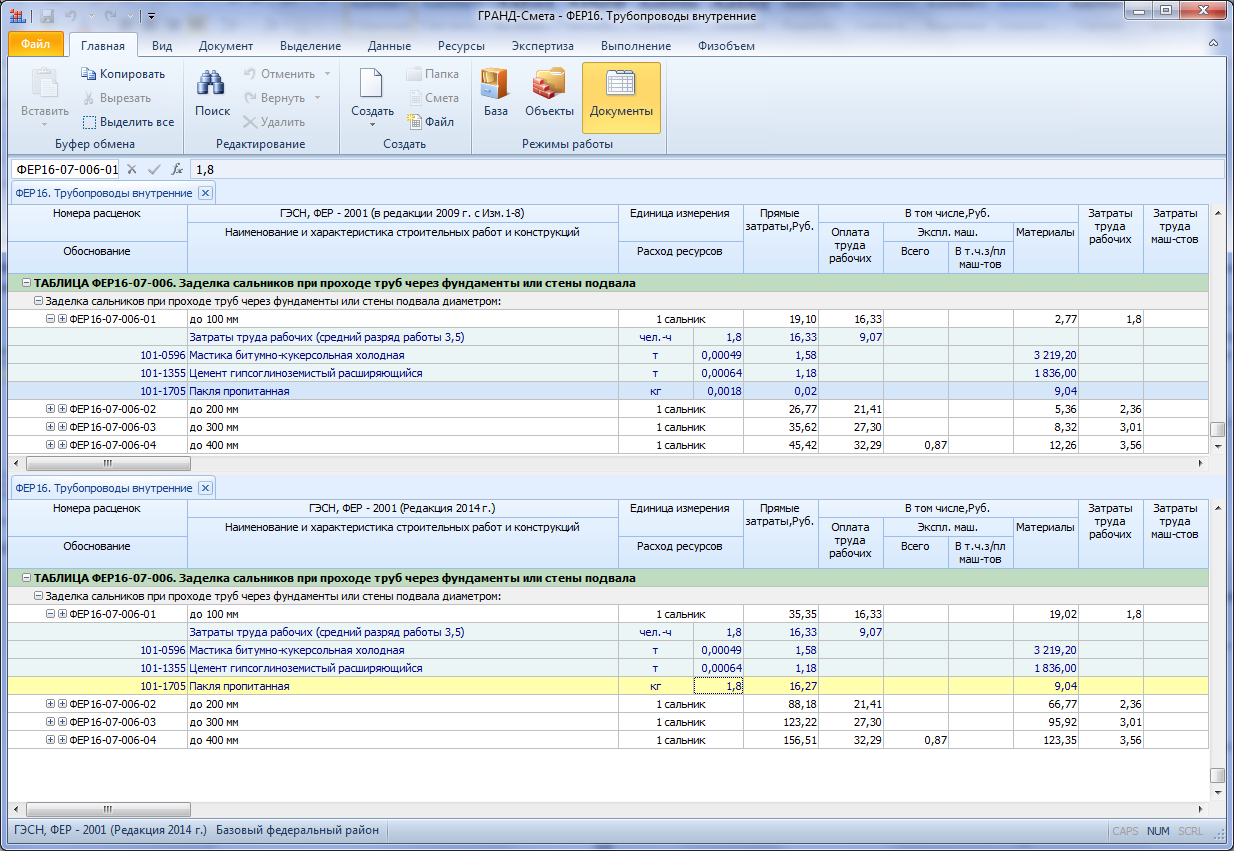Click the cell reference box ФЕР16-07-006-01

(x=65, y=169)
